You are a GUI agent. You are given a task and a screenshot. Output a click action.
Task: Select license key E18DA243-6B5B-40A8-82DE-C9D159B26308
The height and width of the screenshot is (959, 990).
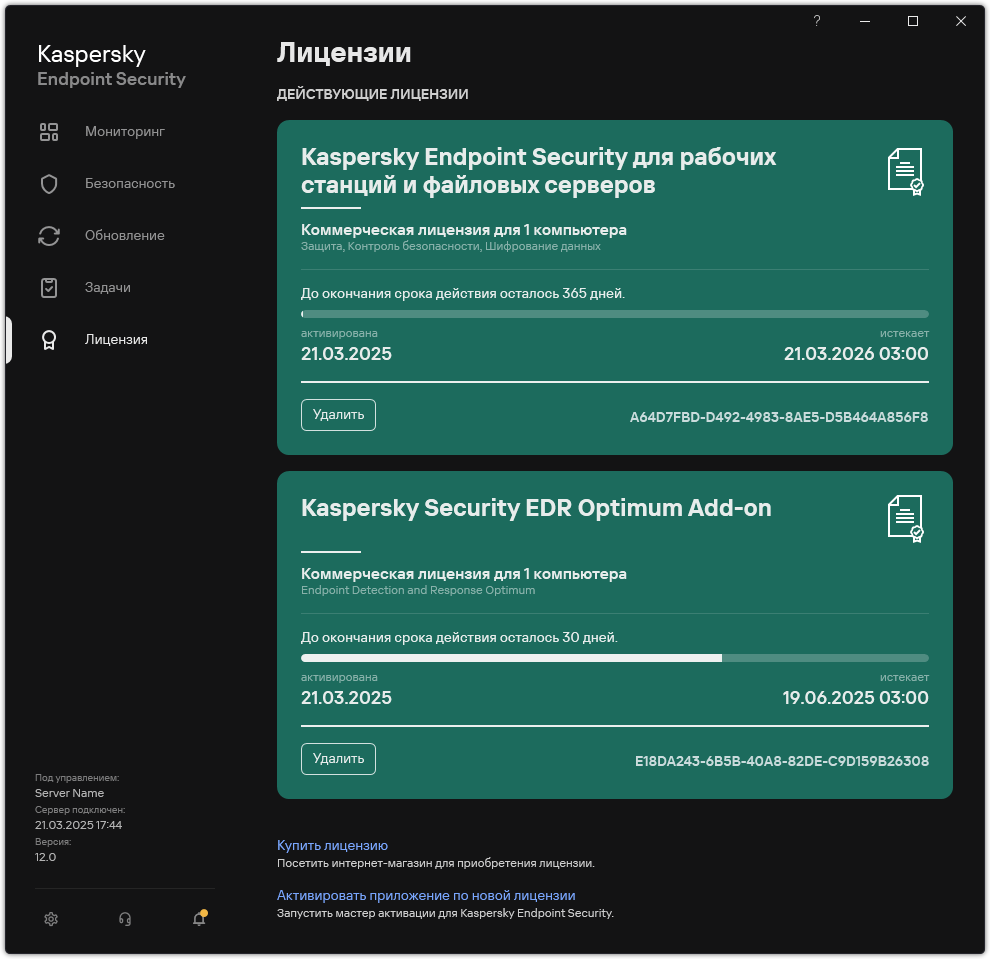[782, 761]
